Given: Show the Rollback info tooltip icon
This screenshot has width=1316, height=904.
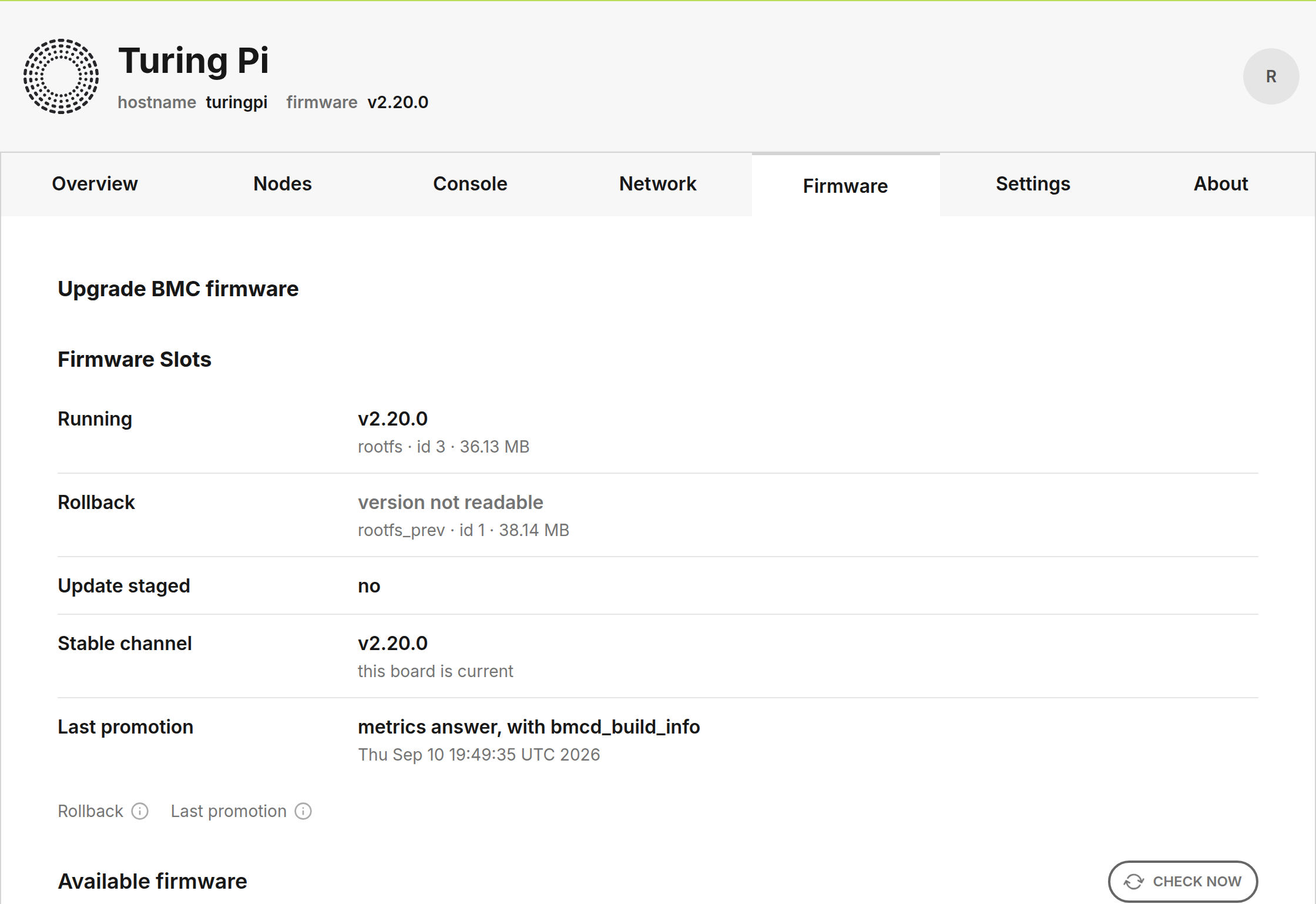Looking at the screenshot, I should [x=140, y=811].
